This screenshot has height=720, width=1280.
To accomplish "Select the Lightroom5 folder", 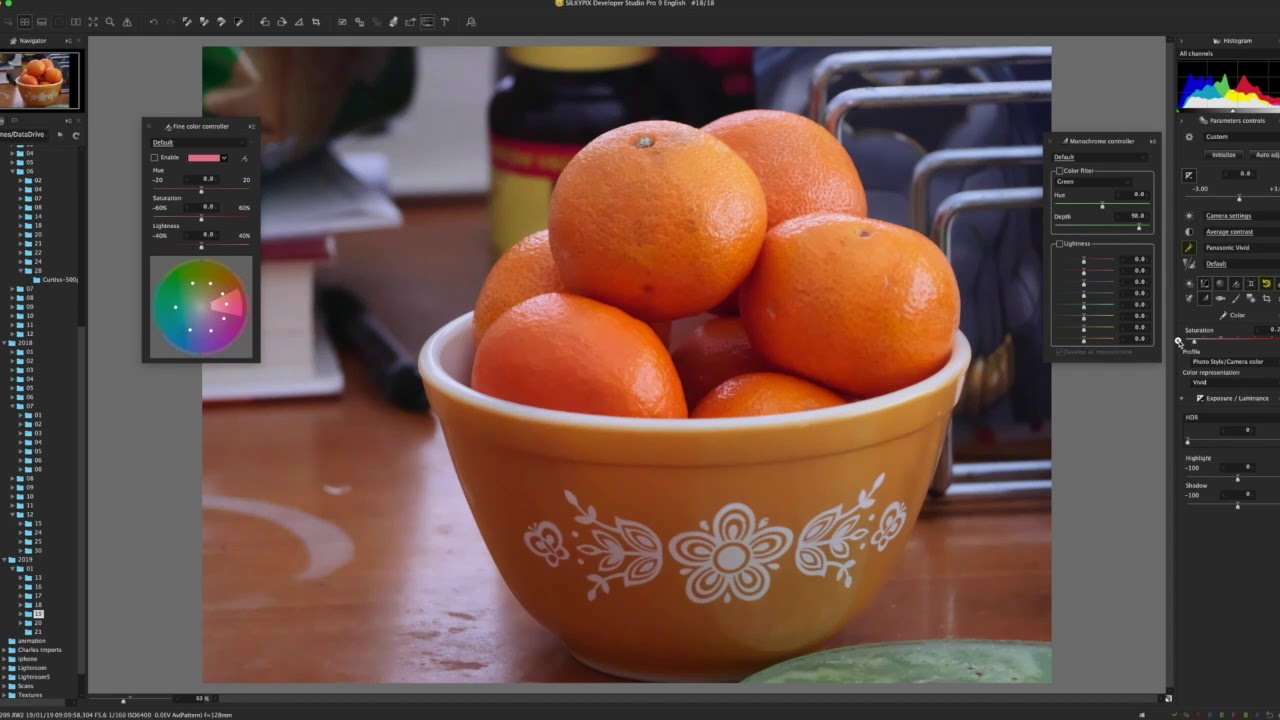I will [x=33, y=677].
